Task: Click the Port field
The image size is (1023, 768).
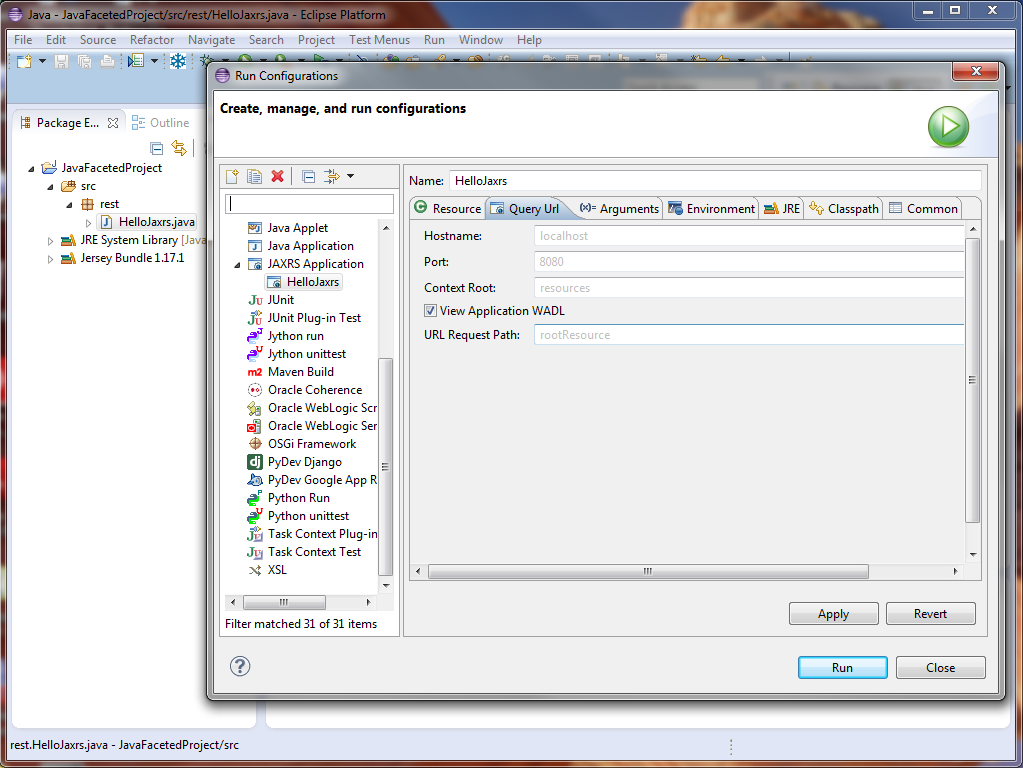Action: (x=749, y=262)
